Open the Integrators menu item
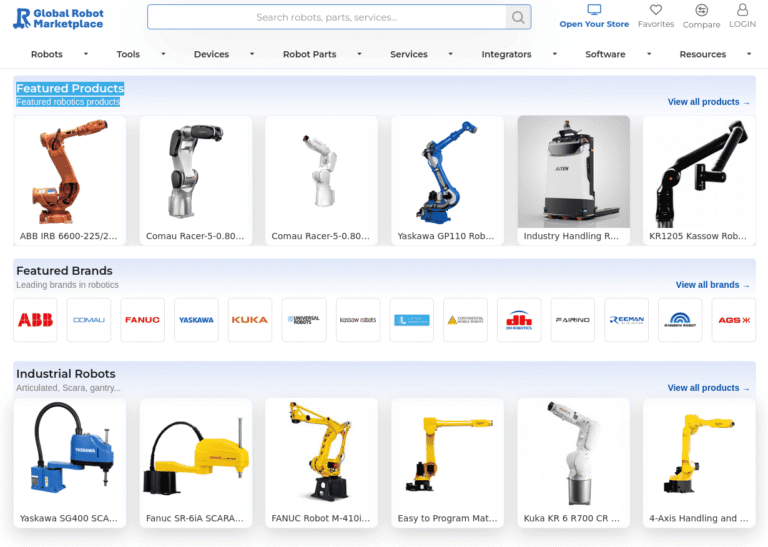This screenshot has width=768, height=547. pyautogui.click(x=506, y=54)
